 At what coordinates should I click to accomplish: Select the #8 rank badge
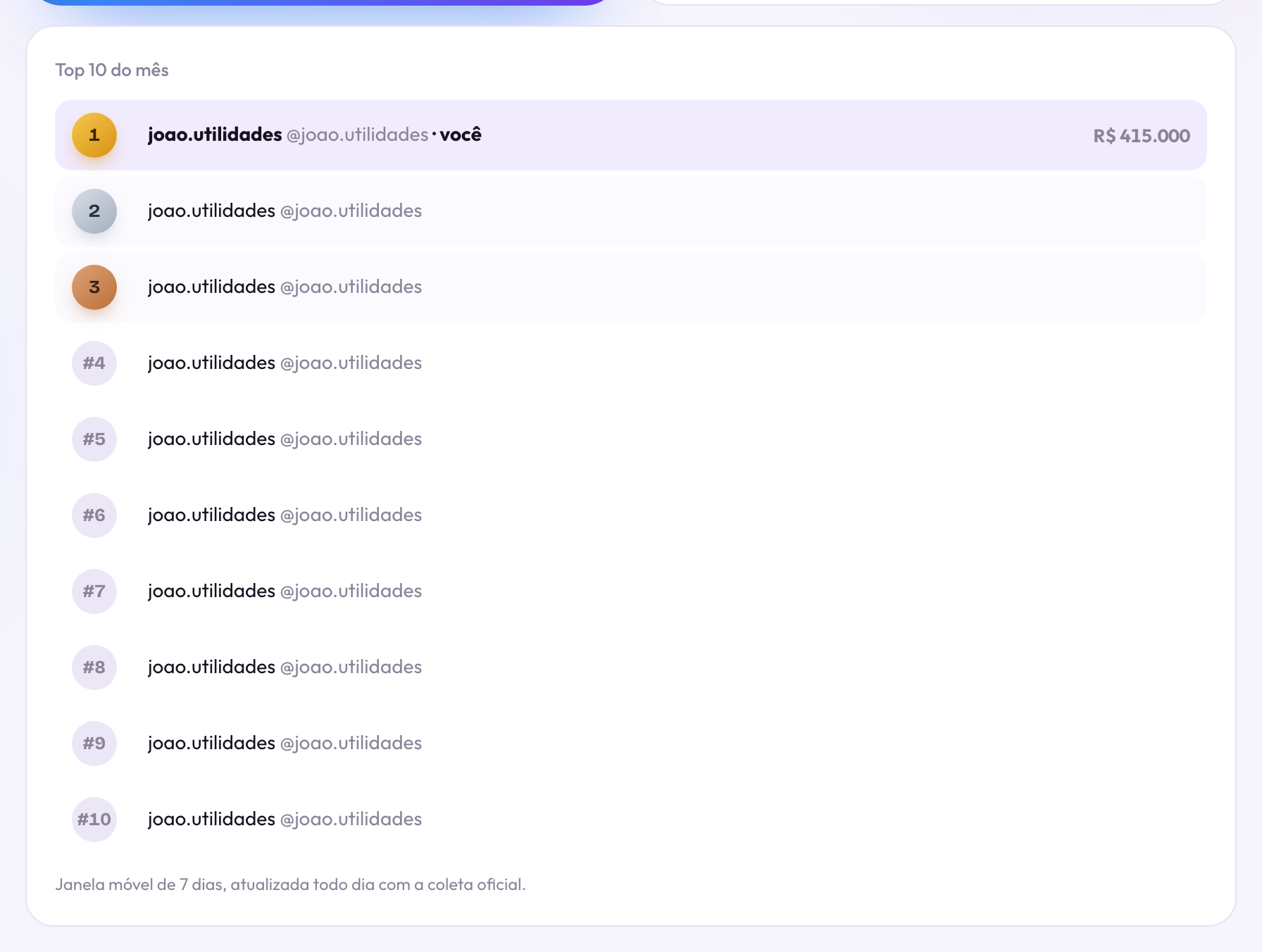click(94, 668)
